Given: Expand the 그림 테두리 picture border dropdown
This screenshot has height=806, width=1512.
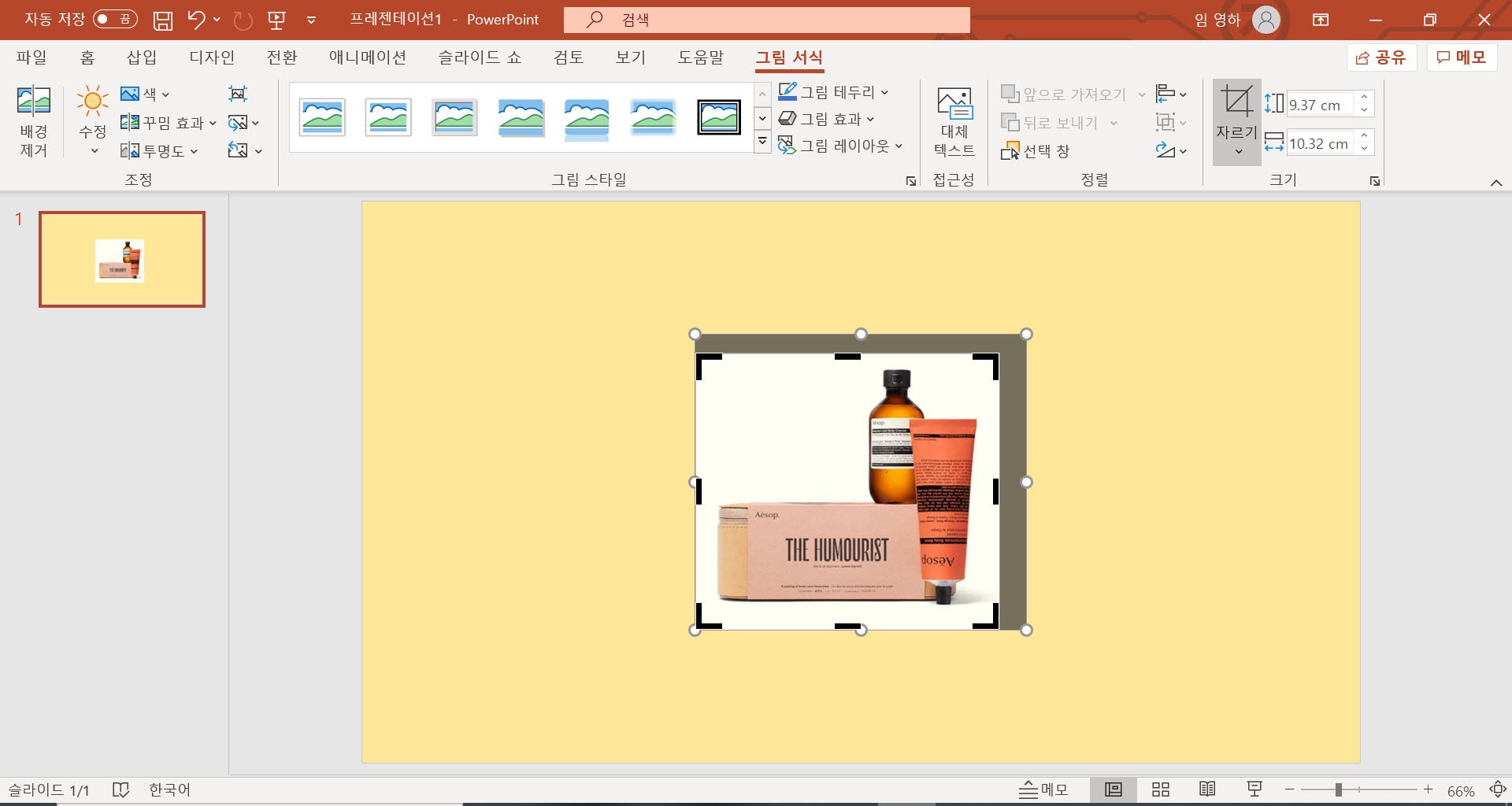Looking at the screenshot, I should pyautogui.click(x=884, y=93).
